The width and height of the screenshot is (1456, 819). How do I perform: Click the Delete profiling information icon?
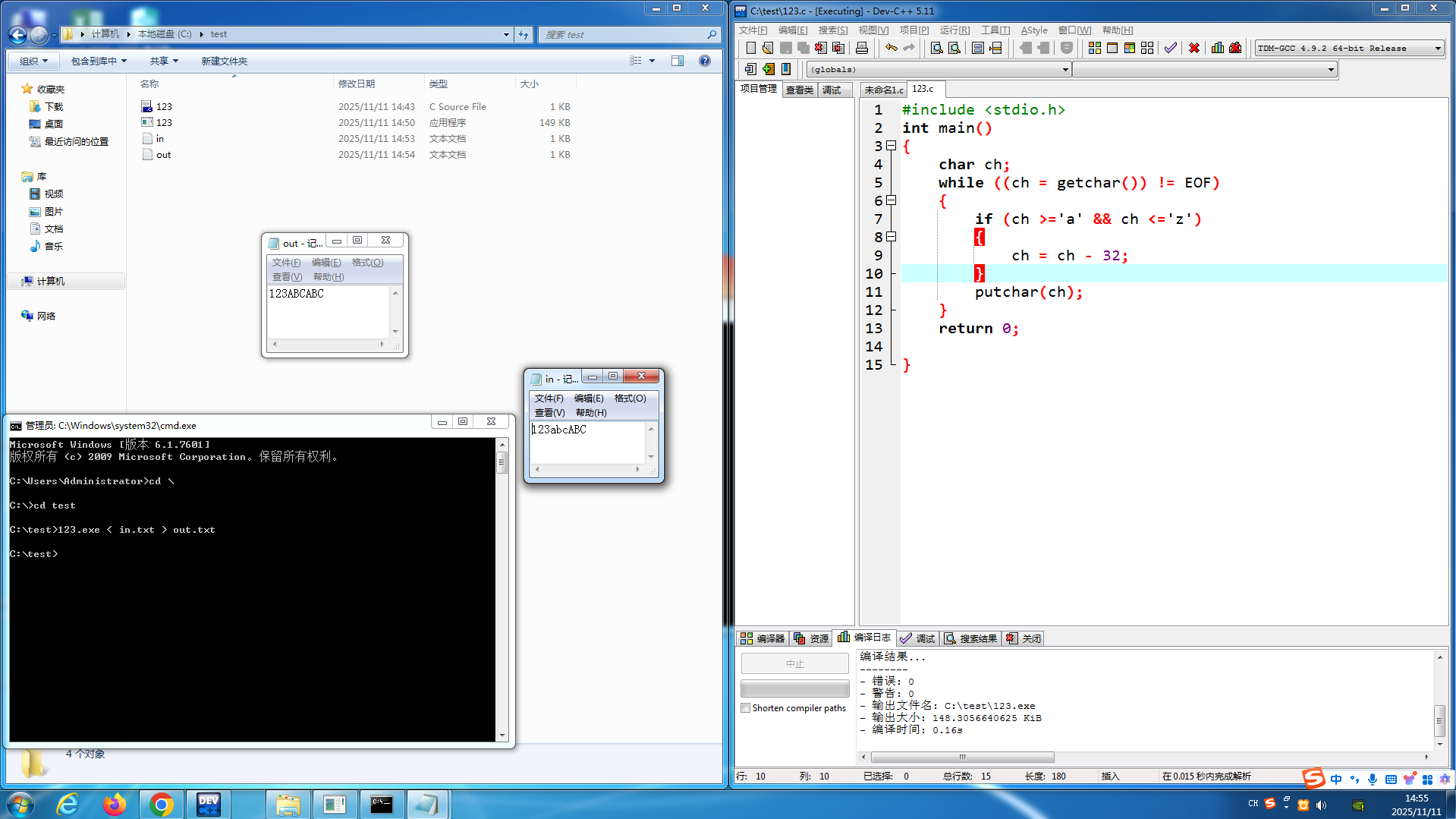tap(1235, 48)
